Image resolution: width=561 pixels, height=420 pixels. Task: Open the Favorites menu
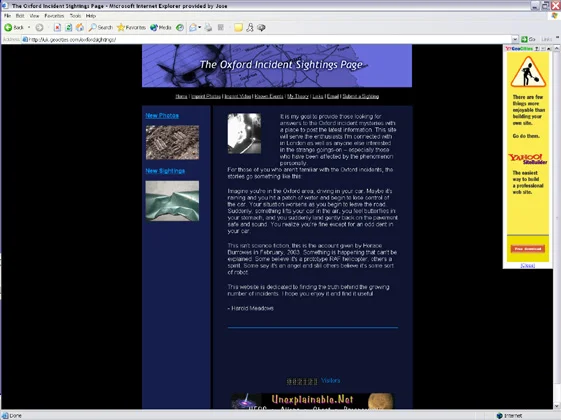[54, 16]
